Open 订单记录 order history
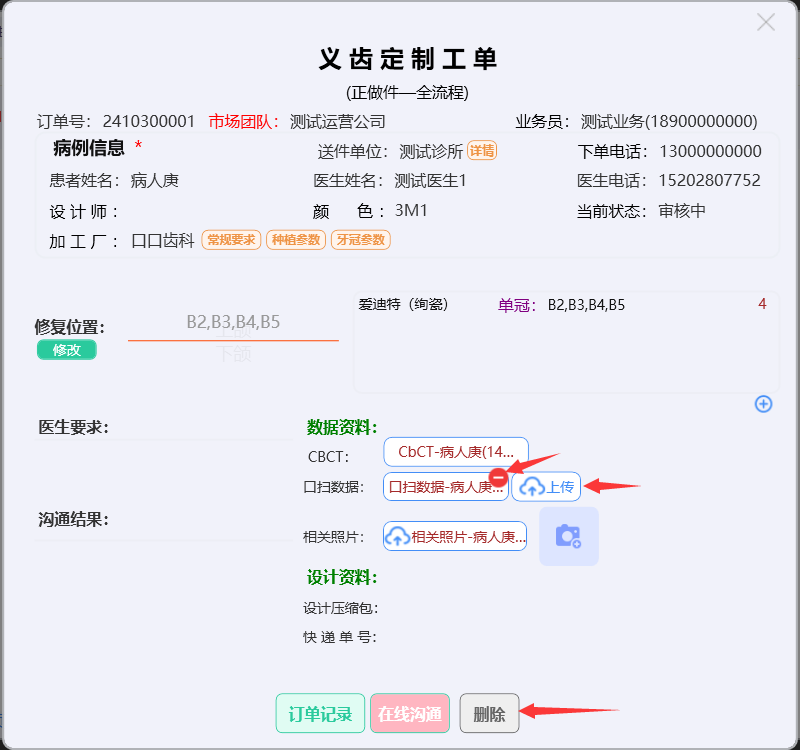 320,714
